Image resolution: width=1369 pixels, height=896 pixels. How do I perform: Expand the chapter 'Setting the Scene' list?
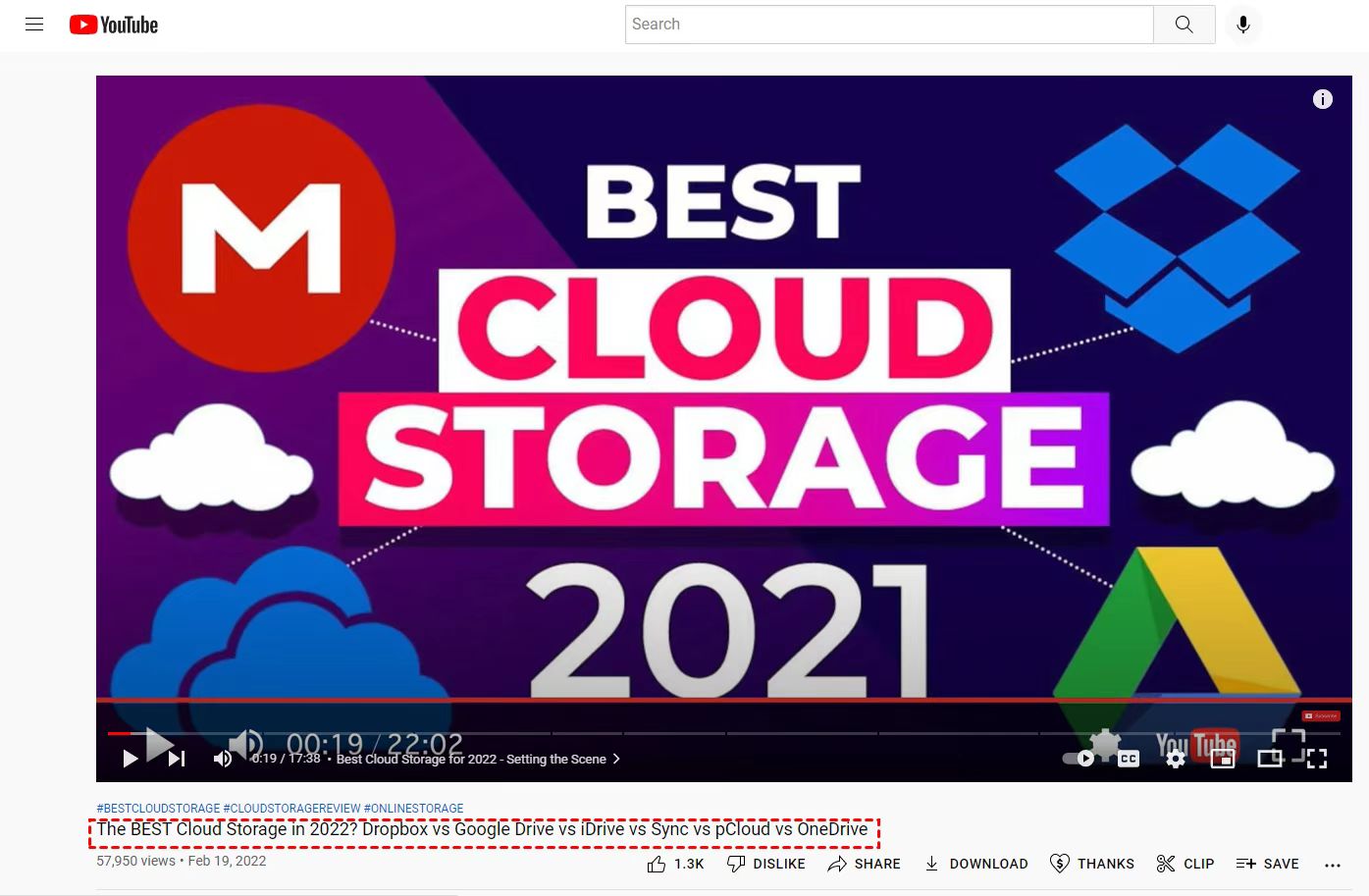[x=478, y=759]
